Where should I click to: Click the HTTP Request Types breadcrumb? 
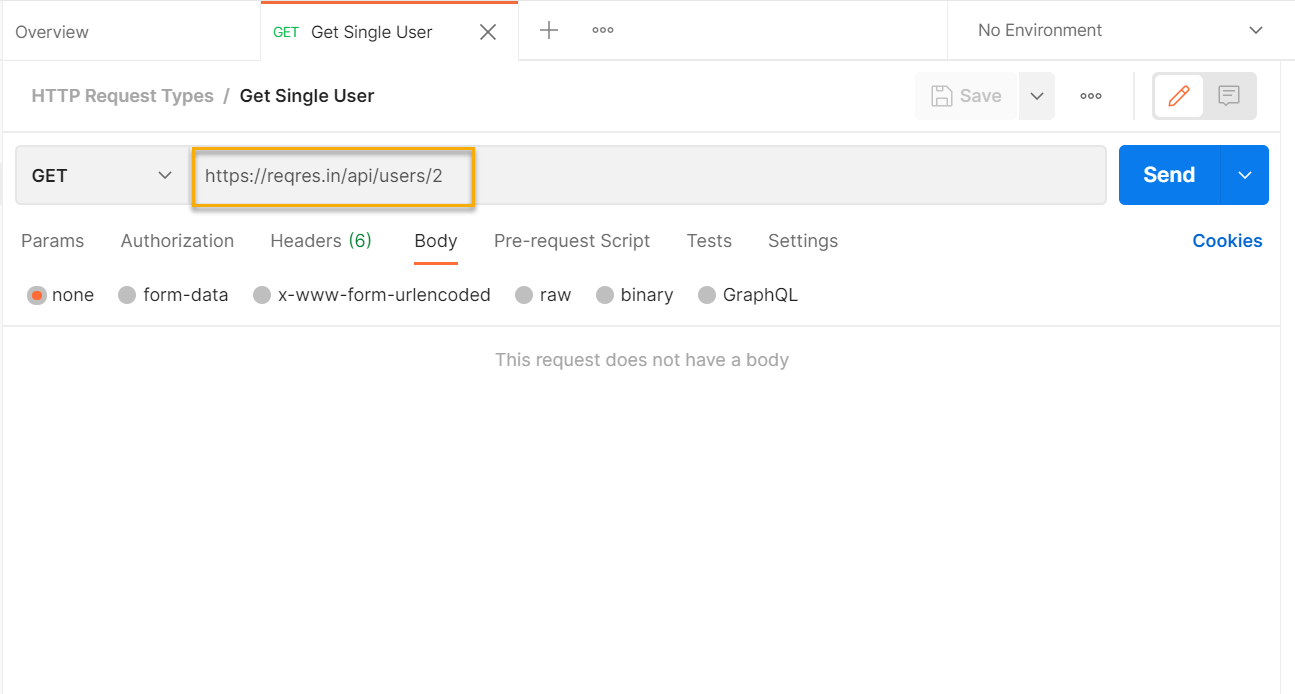122,95
